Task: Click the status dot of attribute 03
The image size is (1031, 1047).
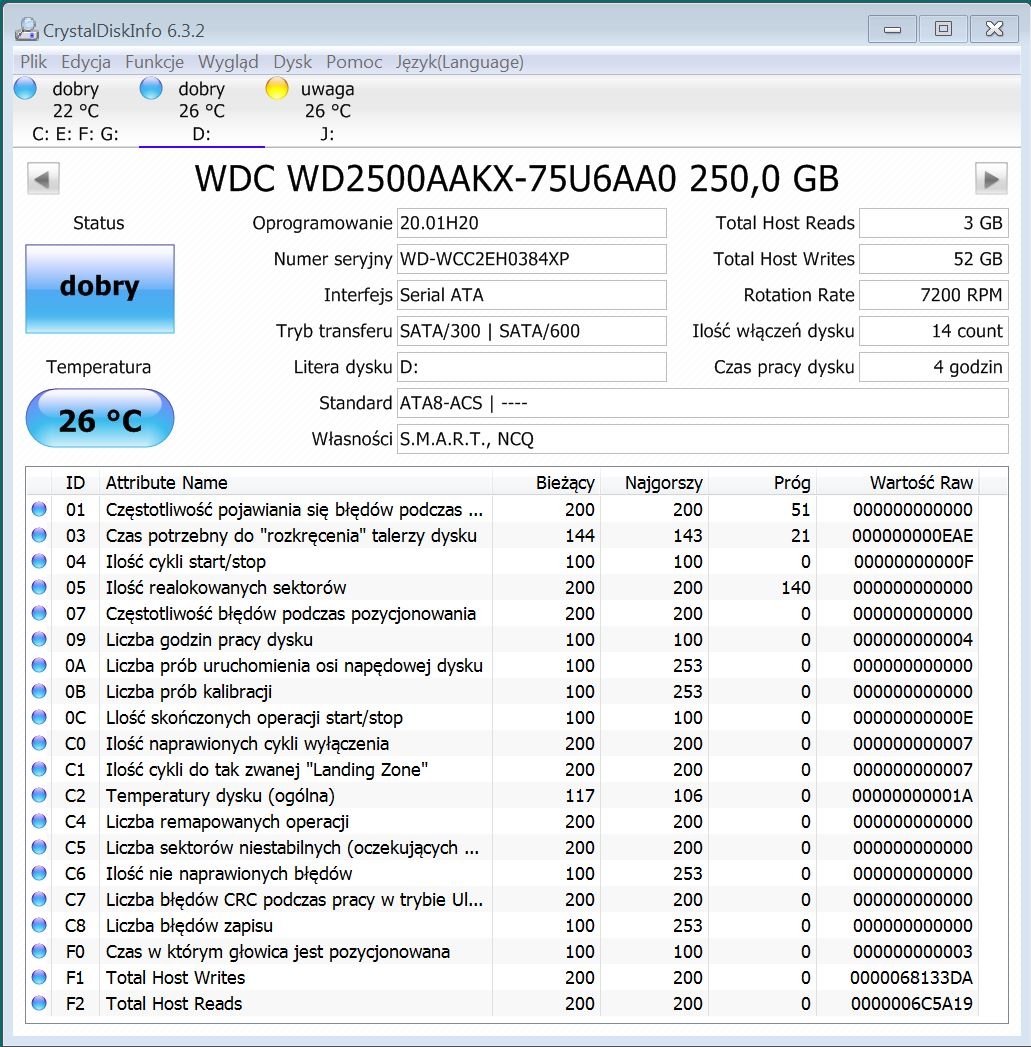Action: [39, 536]
